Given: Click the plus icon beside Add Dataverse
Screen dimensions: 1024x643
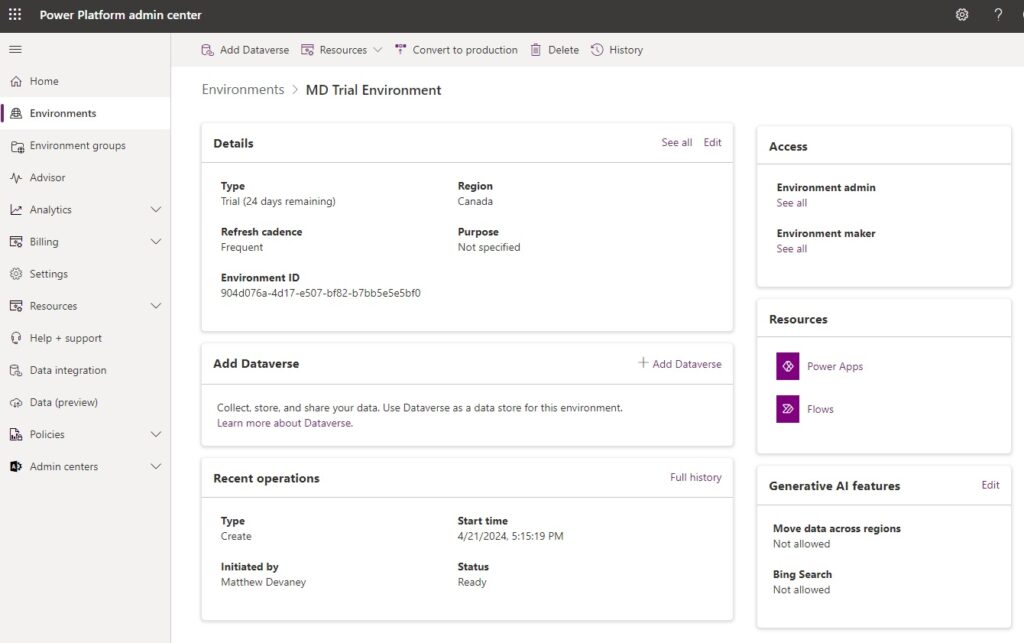Looking at the screenshot, I should point(643,363).
